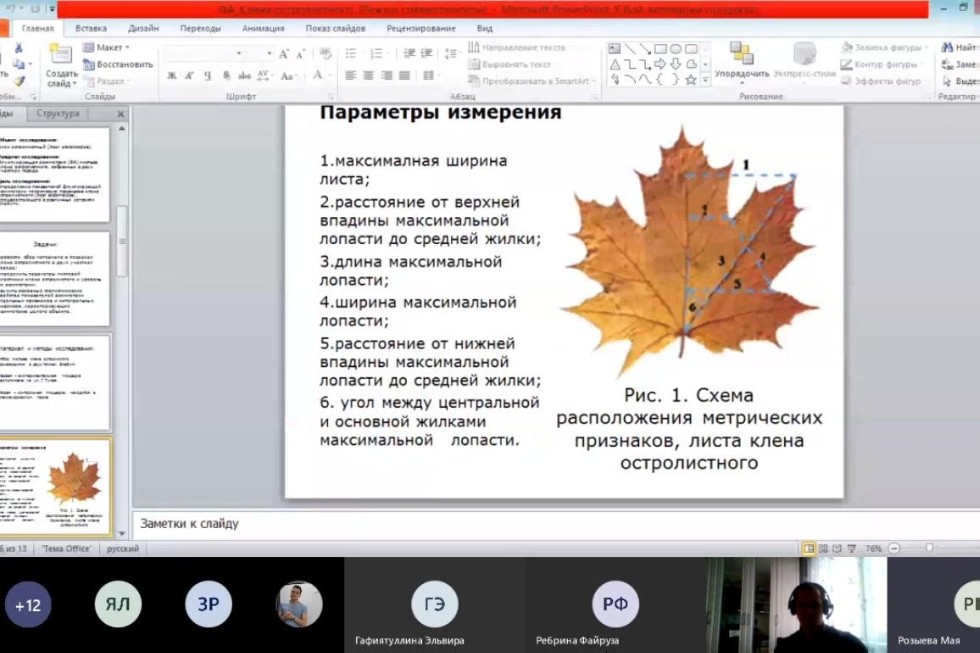Open the Вставка ribbon tab
The height and width of the screenshot is (653, 980).
pyautogui.click(x=91, y=29)
